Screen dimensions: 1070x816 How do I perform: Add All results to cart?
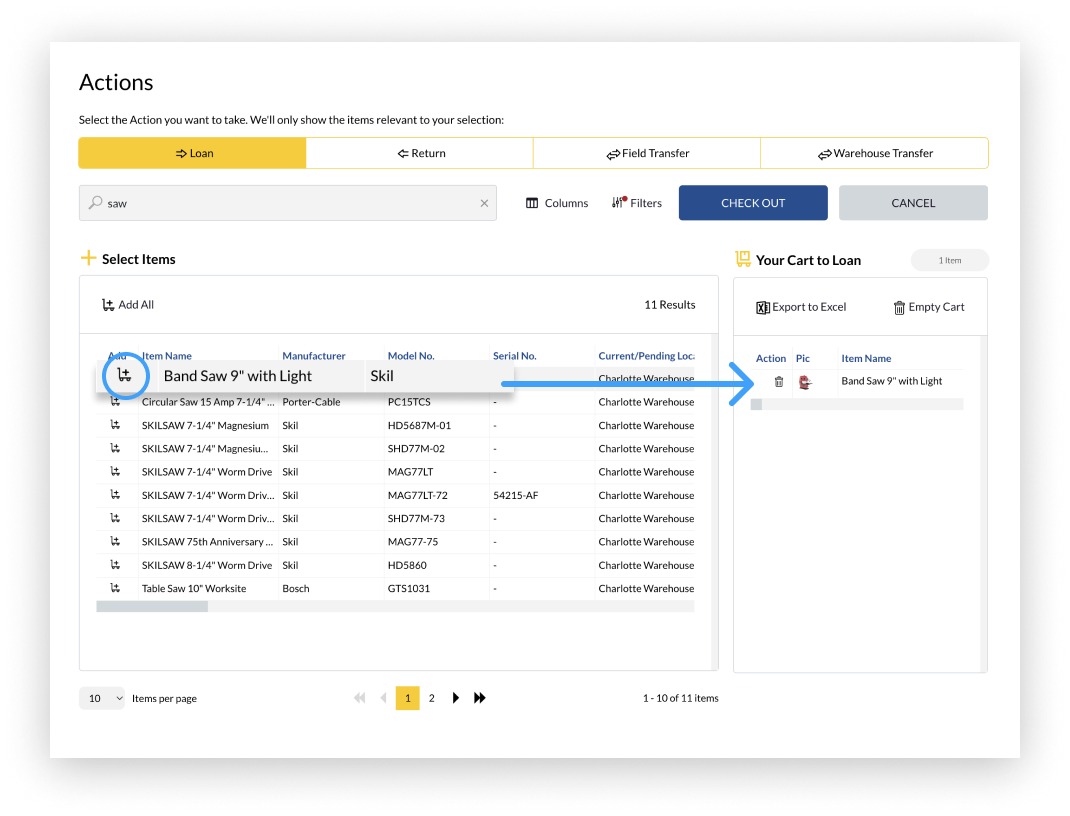pos(128,305)
